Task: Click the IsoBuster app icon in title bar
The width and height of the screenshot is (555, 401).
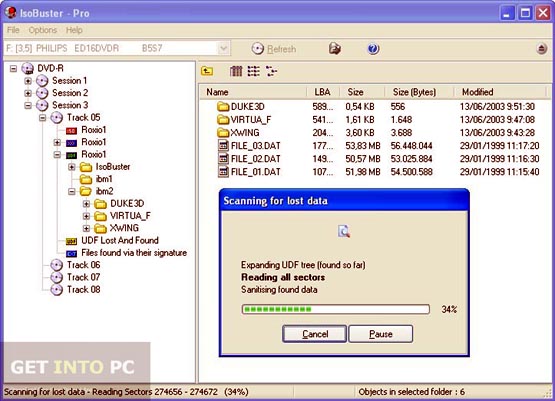Action: [11, 12]
